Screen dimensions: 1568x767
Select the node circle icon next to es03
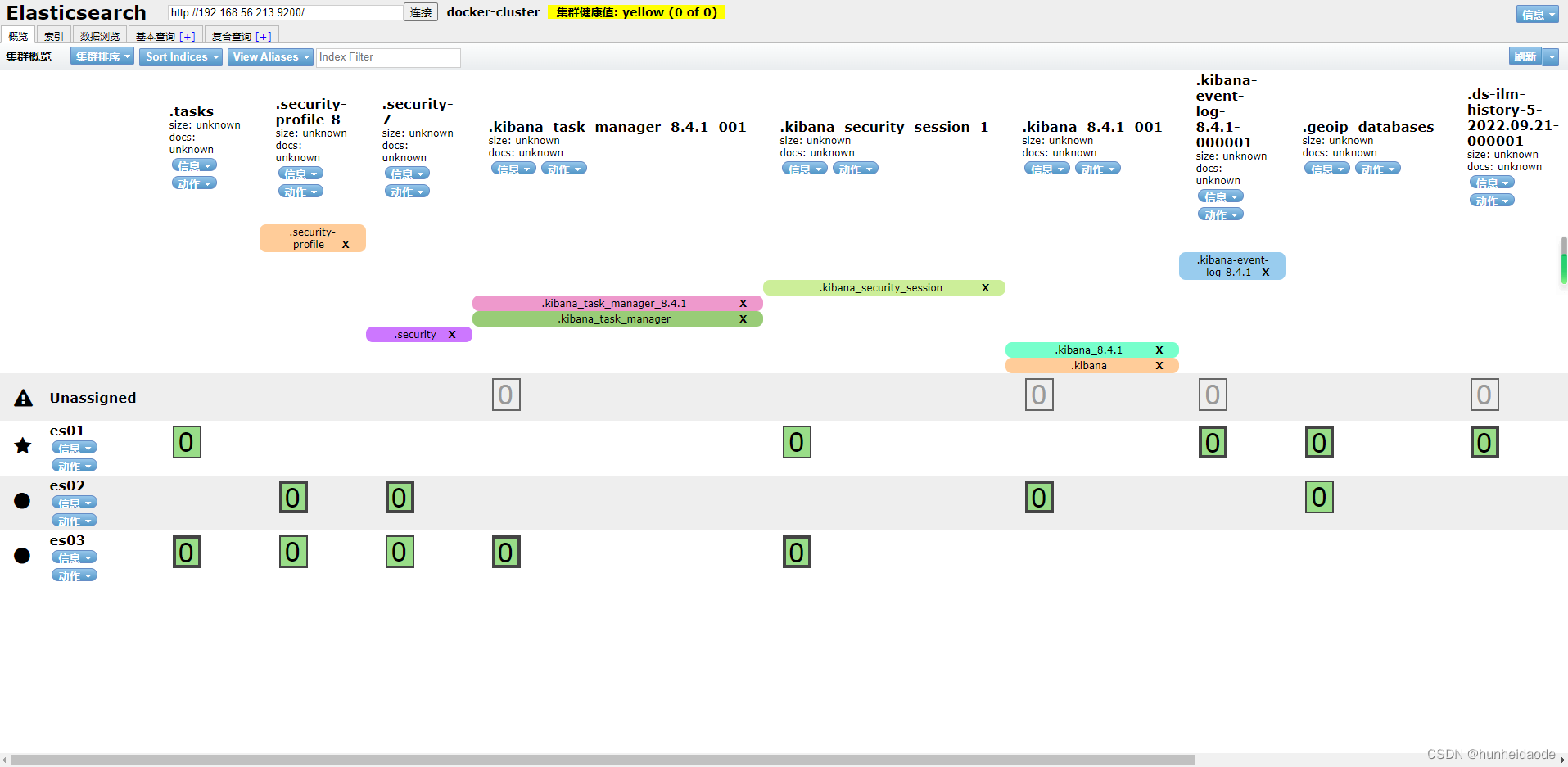22,556
